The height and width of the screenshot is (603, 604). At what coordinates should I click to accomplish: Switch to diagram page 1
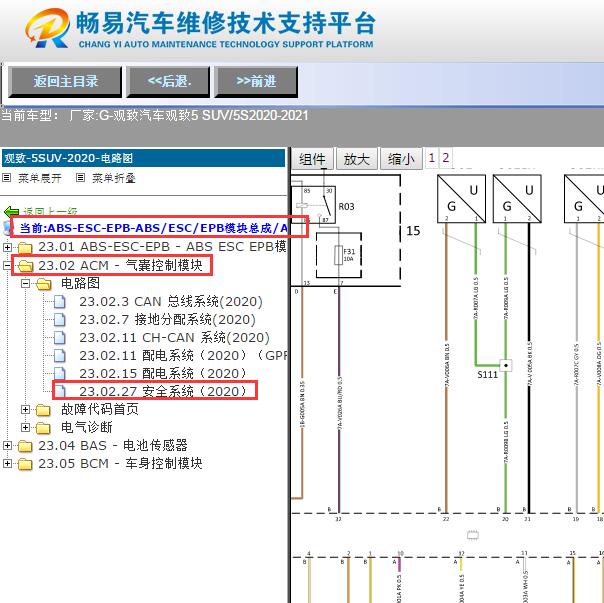(431, 158)
